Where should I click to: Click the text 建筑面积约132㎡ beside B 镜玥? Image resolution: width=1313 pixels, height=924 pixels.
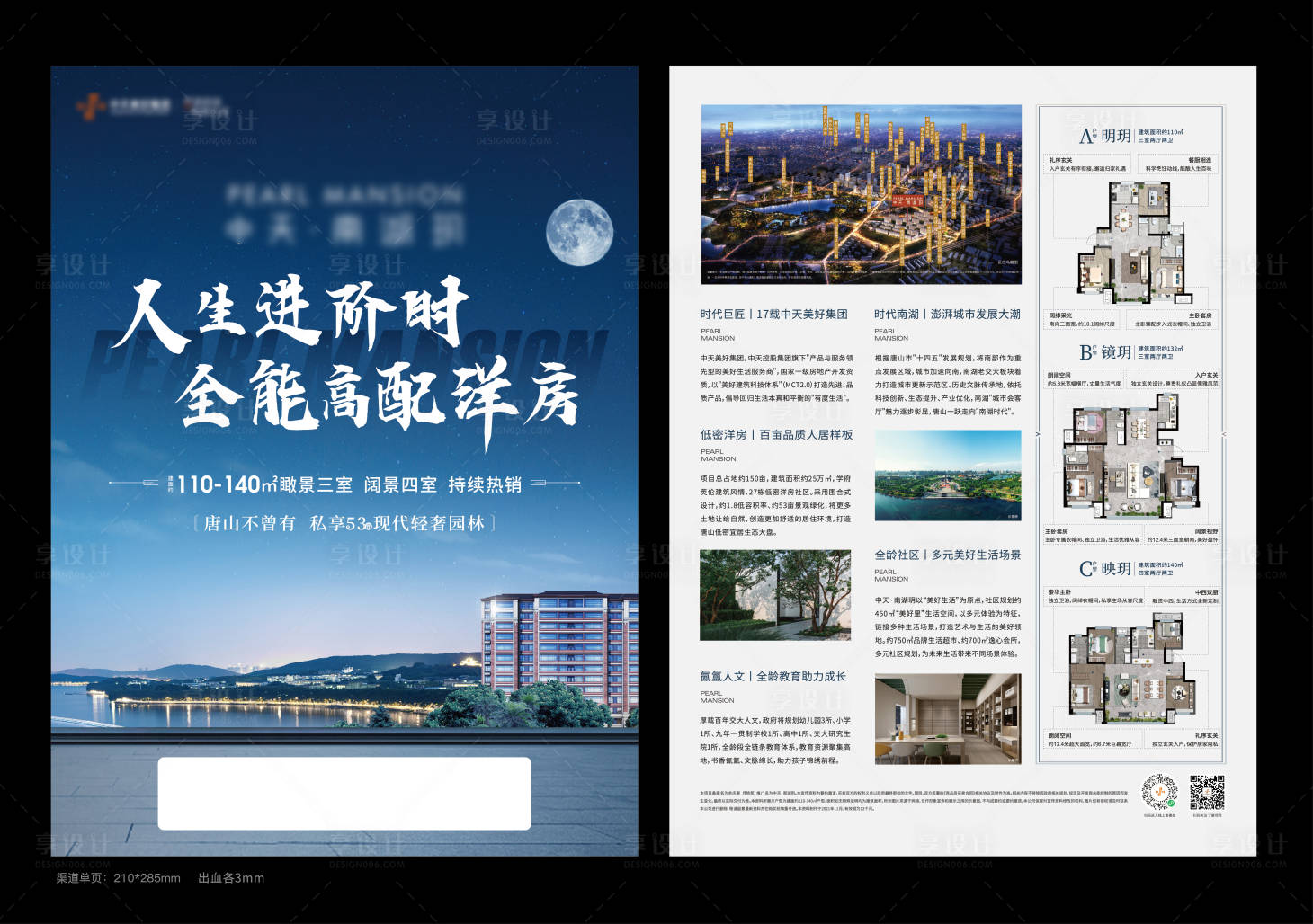click(1161, 349)
